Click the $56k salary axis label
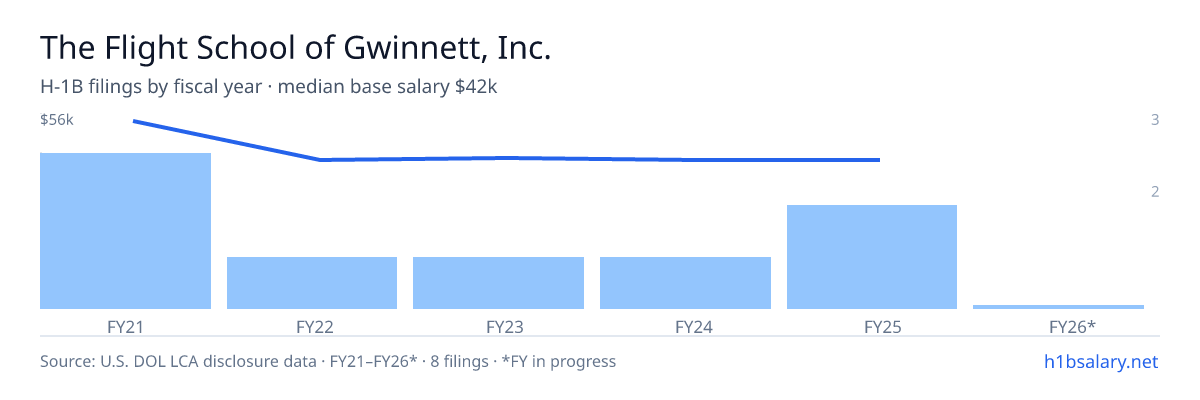Screen dimensions: 1200x400 pyautogui.click(x=57, y=120)
